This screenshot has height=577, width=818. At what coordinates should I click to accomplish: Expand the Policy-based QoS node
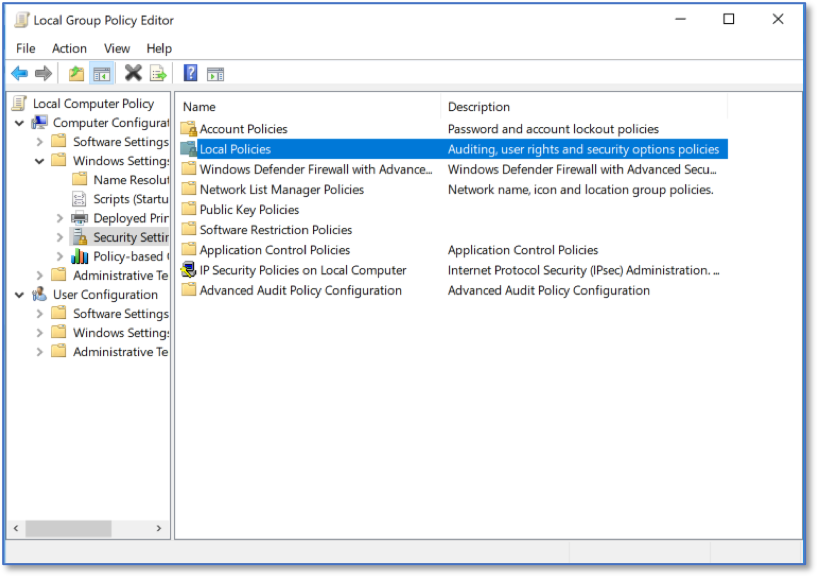[59, 256]
